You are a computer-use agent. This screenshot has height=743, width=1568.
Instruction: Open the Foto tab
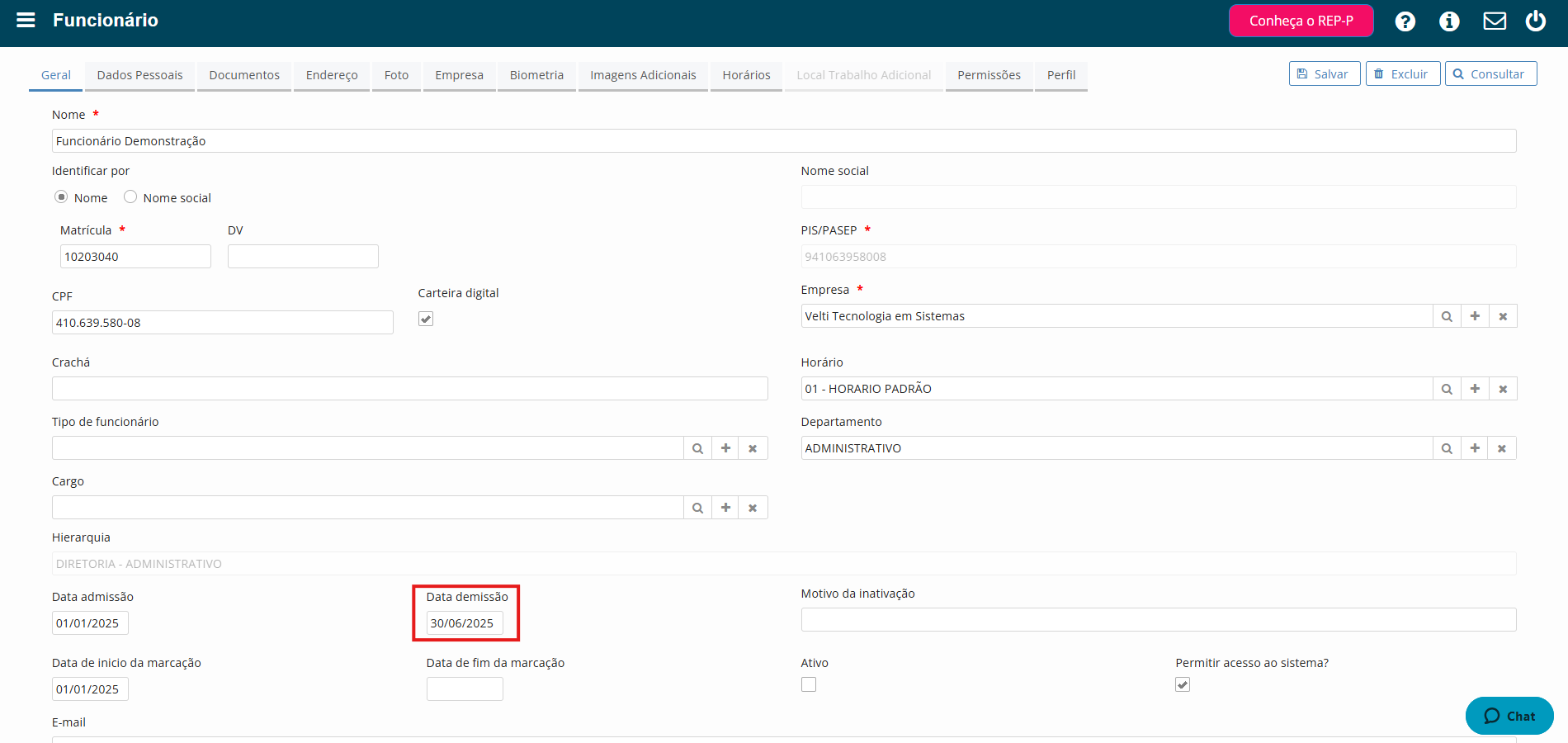point(396,75)
